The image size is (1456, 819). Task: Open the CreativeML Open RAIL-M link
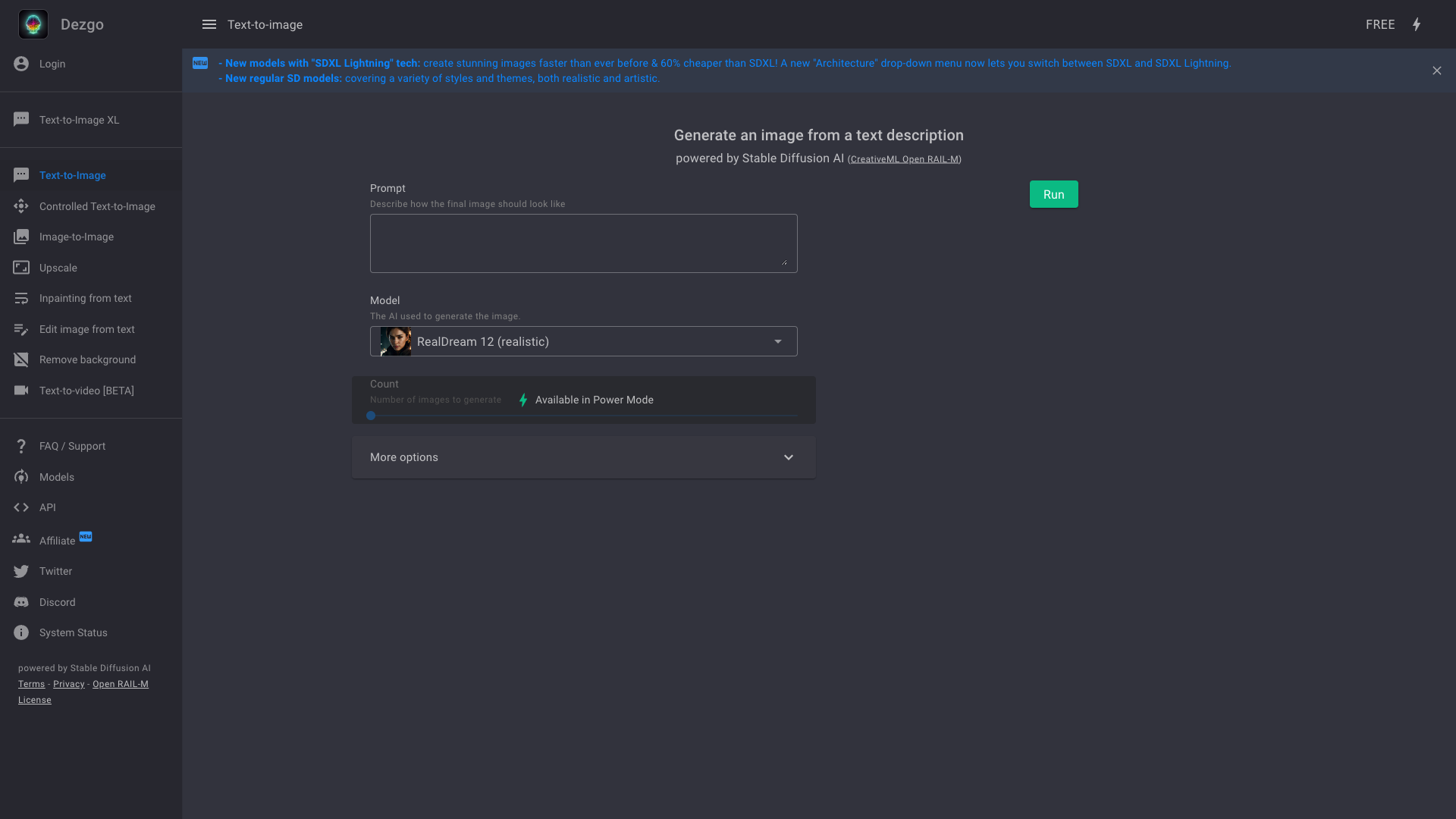[x=905, y=159]
